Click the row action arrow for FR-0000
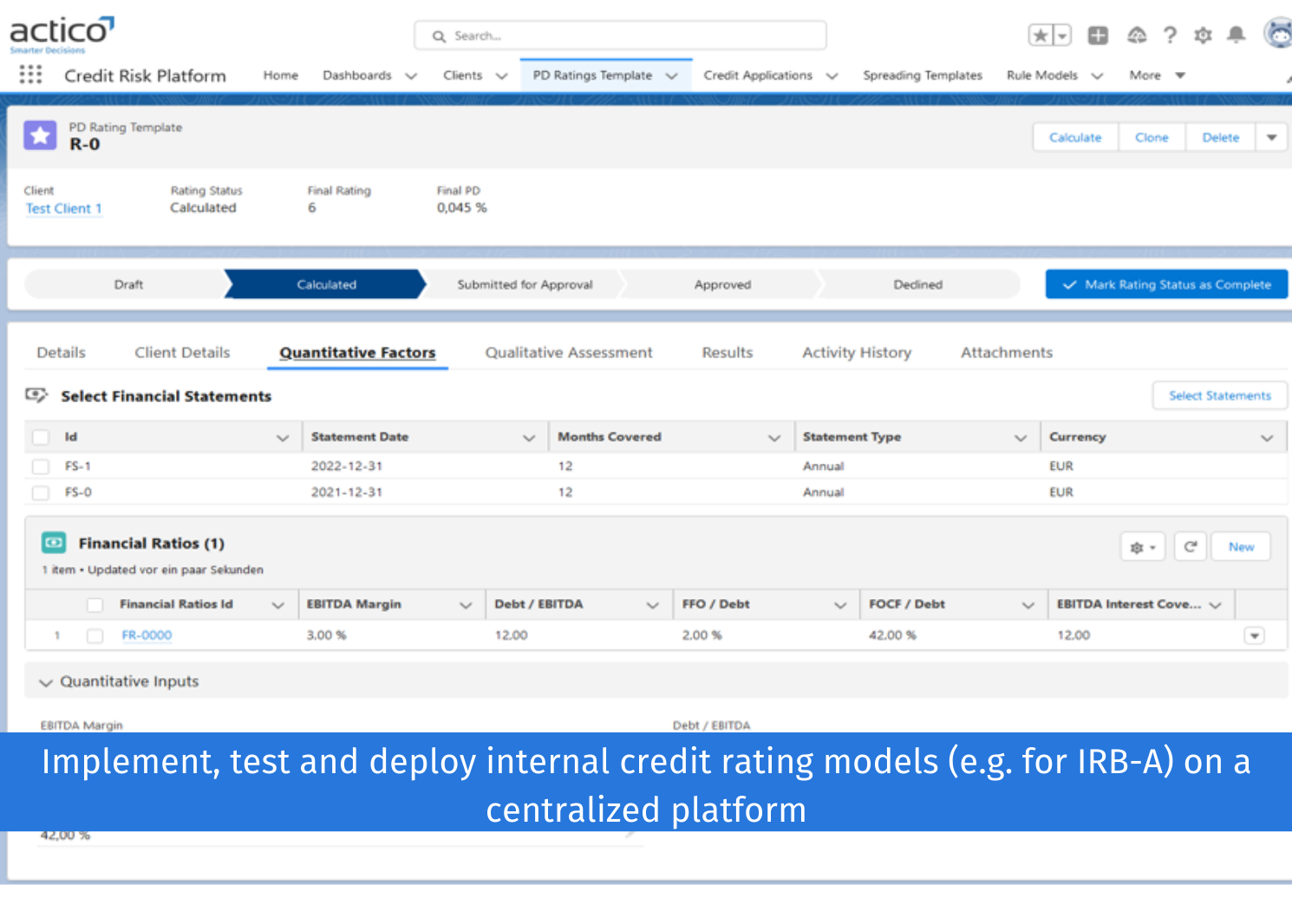The image size is (1292, 924). click(x=1254, y=634)
